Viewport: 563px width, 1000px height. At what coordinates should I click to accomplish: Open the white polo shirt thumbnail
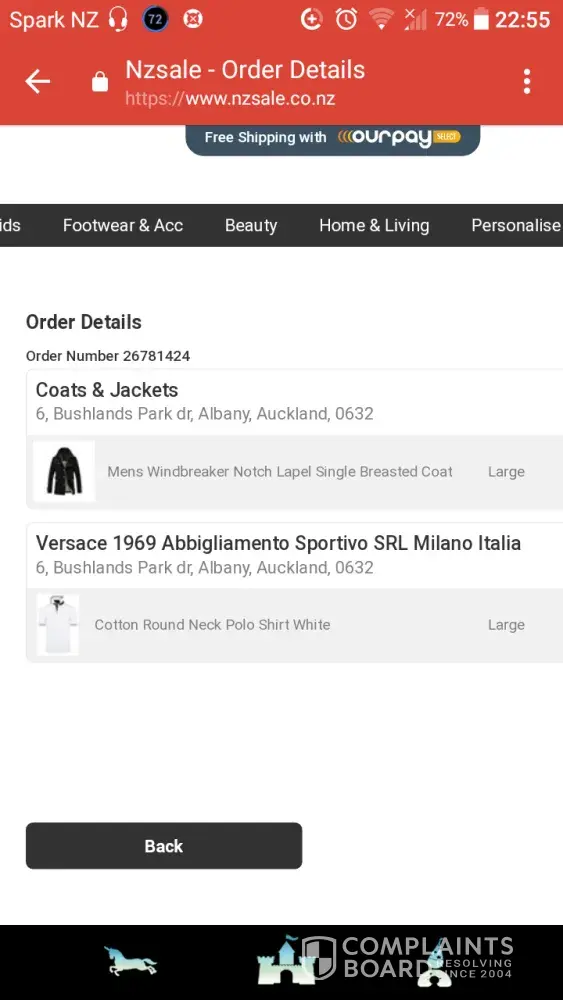pyautogui.click(x=58, y=624)
